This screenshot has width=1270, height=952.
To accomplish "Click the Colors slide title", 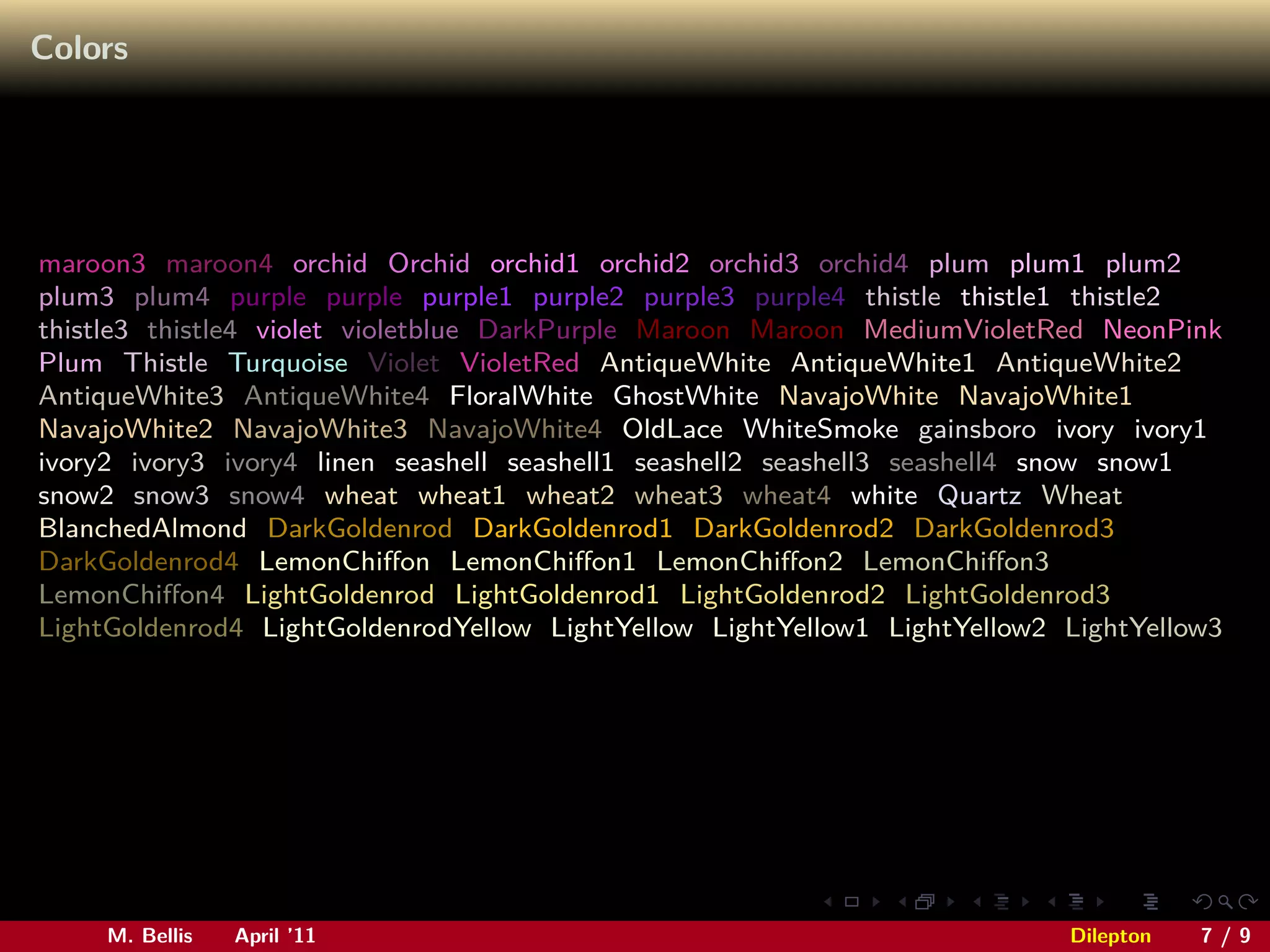I will (79, 48).
